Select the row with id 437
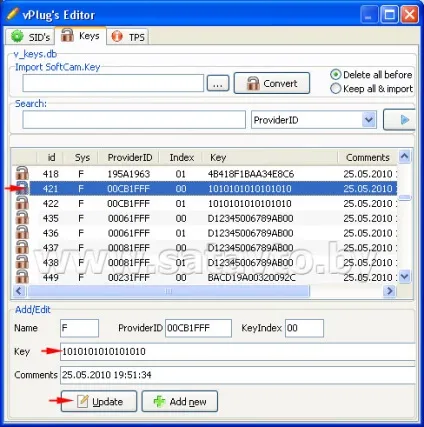 205,248
